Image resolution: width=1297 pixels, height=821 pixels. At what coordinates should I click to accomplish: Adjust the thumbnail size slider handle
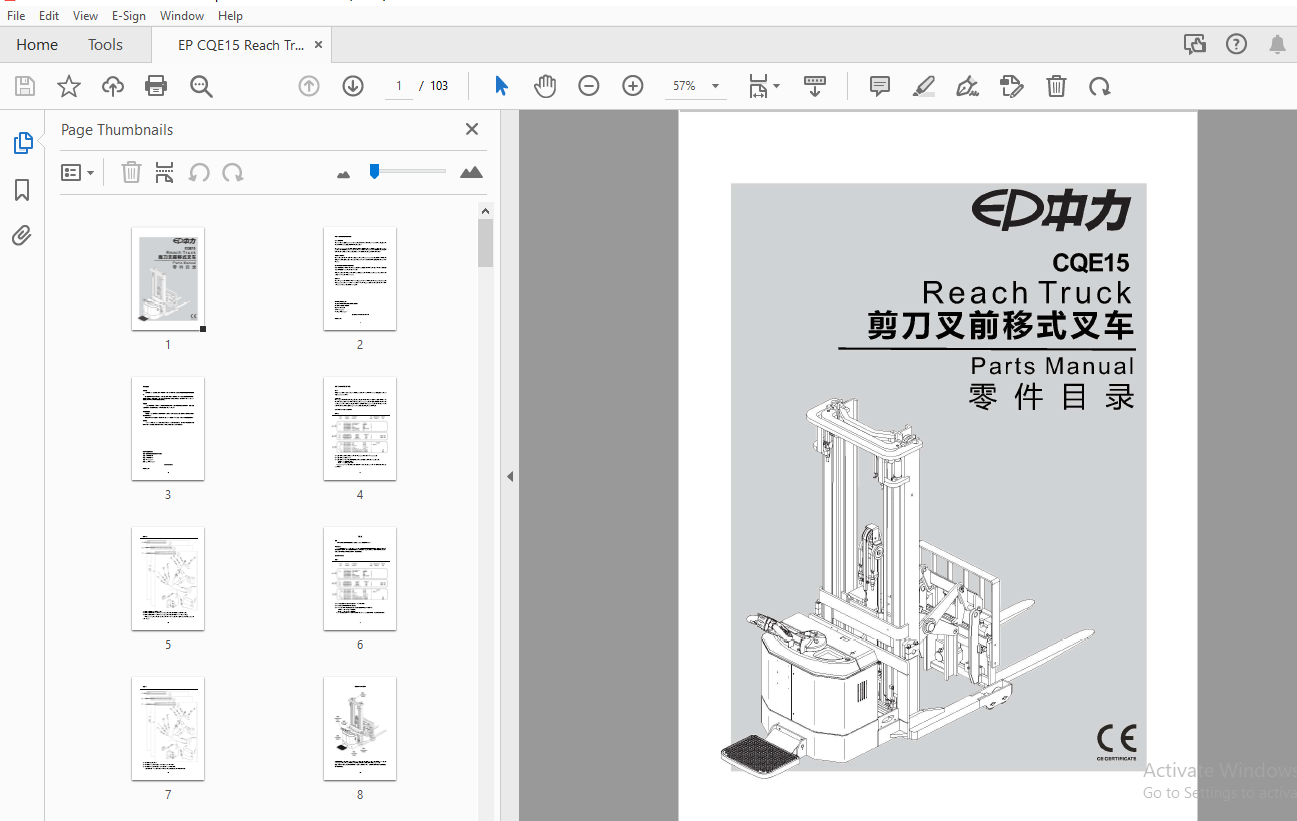pos(374,171)
